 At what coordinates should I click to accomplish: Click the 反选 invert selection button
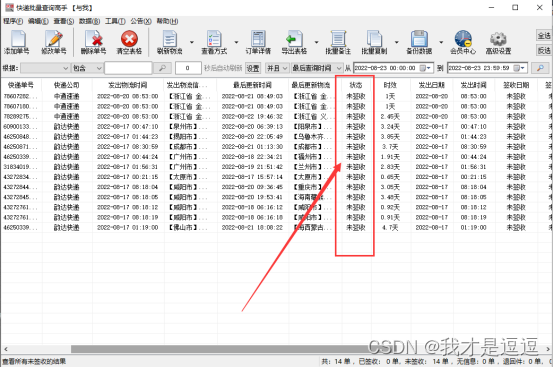click(544, 51)
